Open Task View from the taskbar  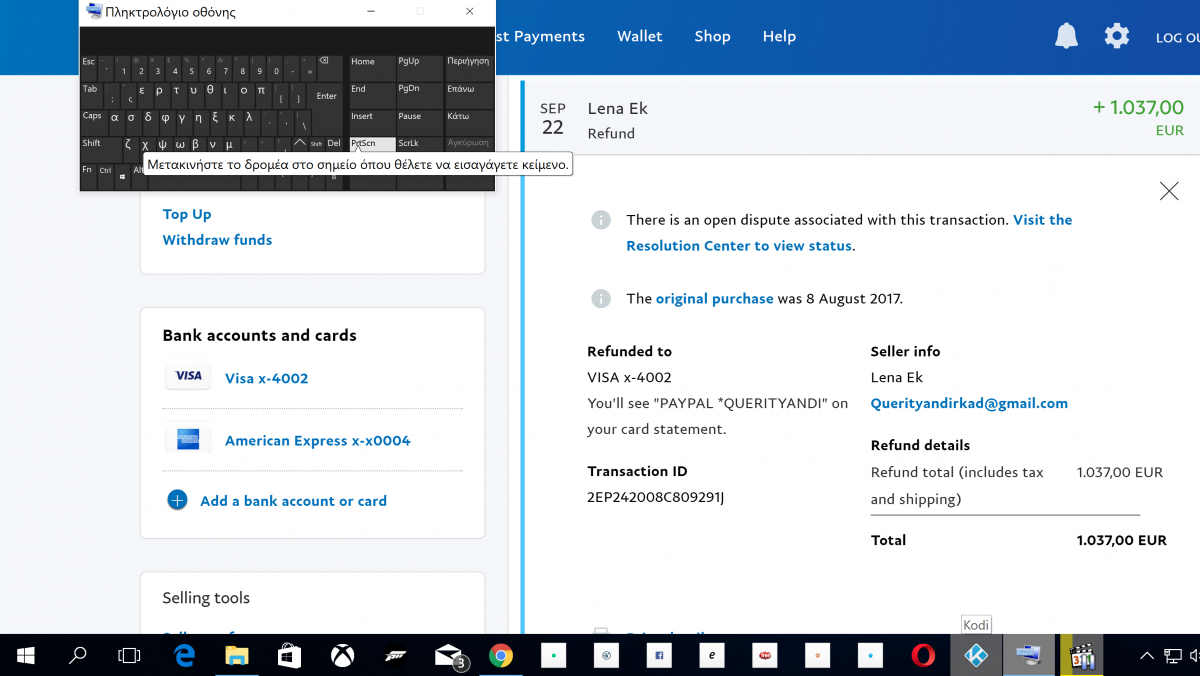[129, 655]
